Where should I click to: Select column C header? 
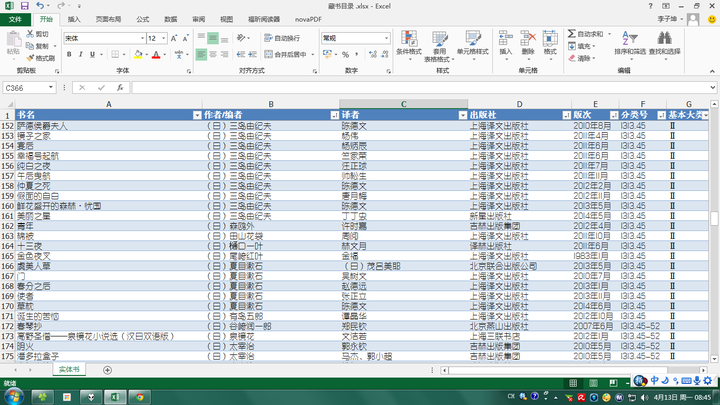pyautogui.click(x=404, y=104)
